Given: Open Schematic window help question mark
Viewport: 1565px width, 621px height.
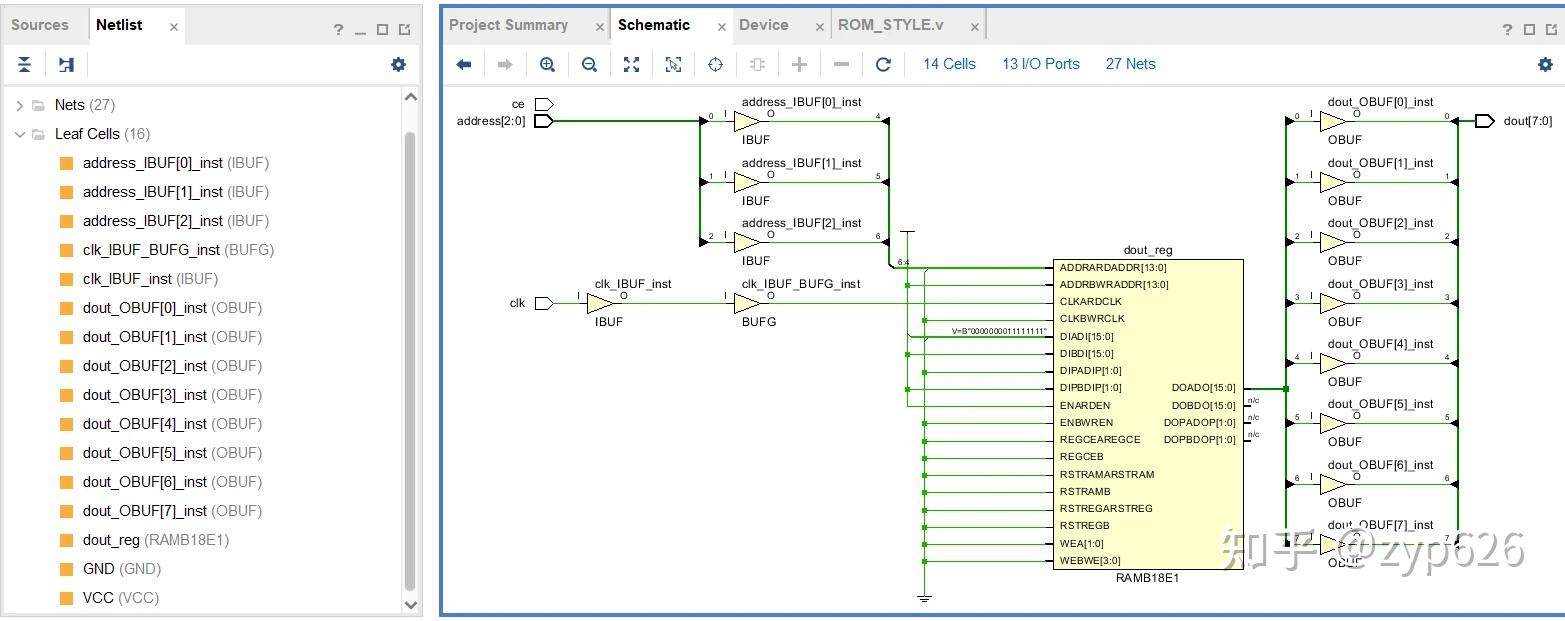Looking at the screenshot, I should tap(1507, 29).
